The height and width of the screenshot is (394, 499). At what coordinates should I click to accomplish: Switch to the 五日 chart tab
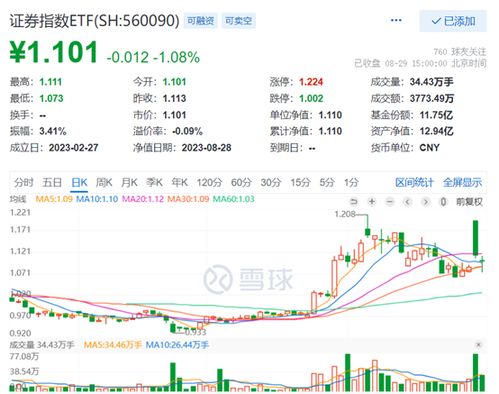(52, 183)
